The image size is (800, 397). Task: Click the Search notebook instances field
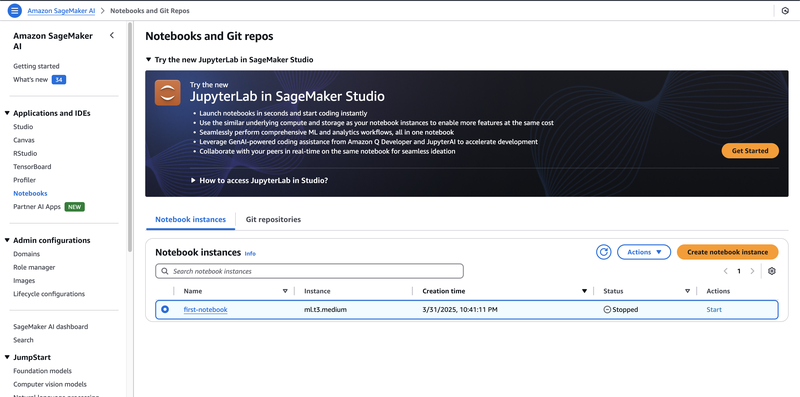click(309, 271)
